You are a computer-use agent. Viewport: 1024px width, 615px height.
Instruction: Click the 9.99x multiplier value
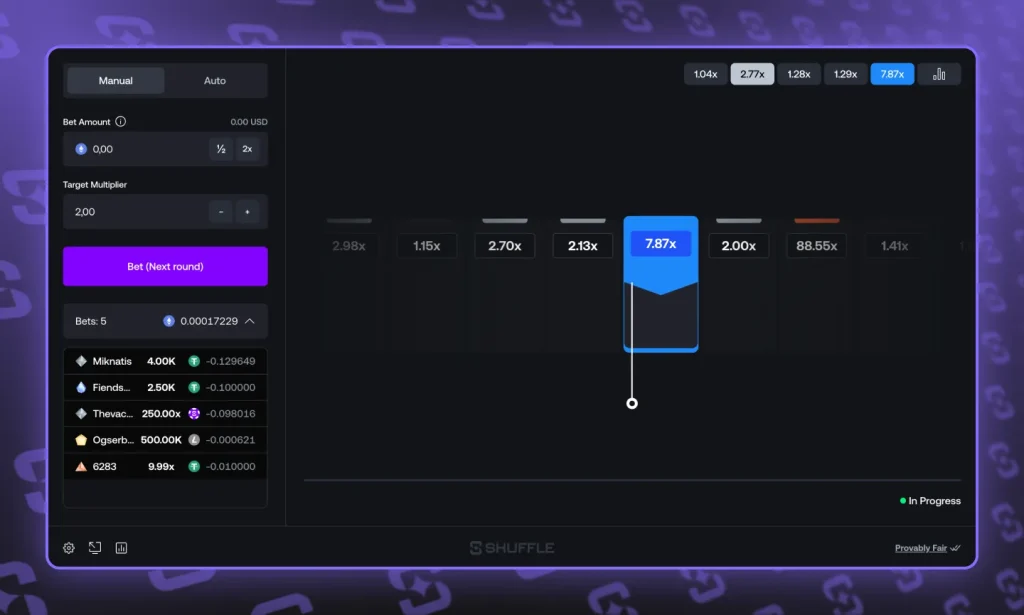pyautogui.click(x=161, y=466)
